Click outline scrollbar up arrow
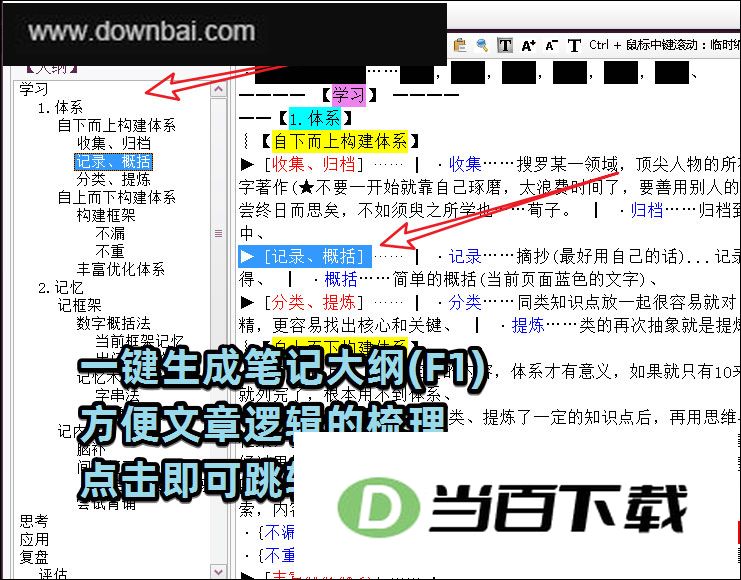The image size is (741, 580). [218, 89]
